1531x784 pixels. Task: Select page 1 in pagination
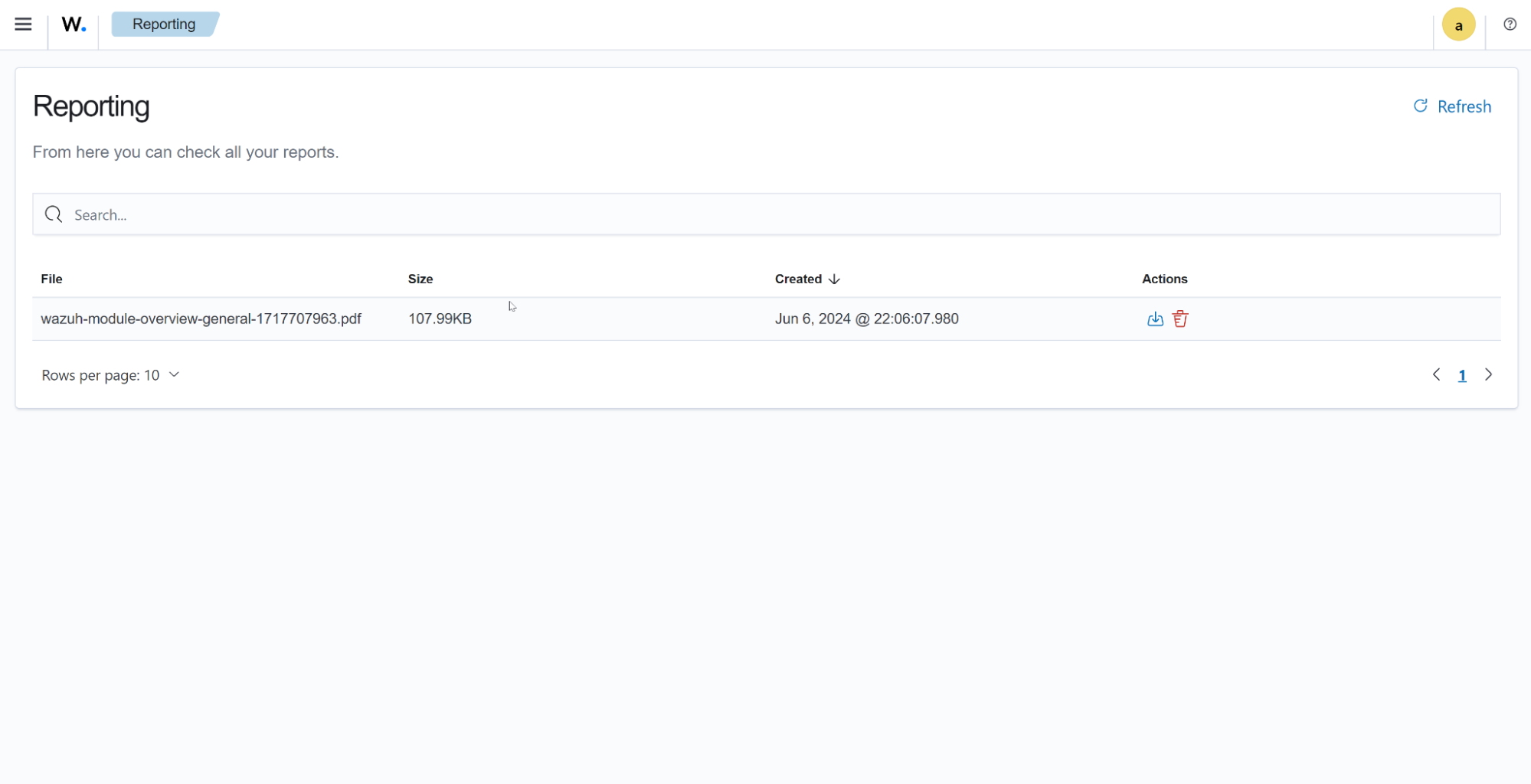point(1462,375)
